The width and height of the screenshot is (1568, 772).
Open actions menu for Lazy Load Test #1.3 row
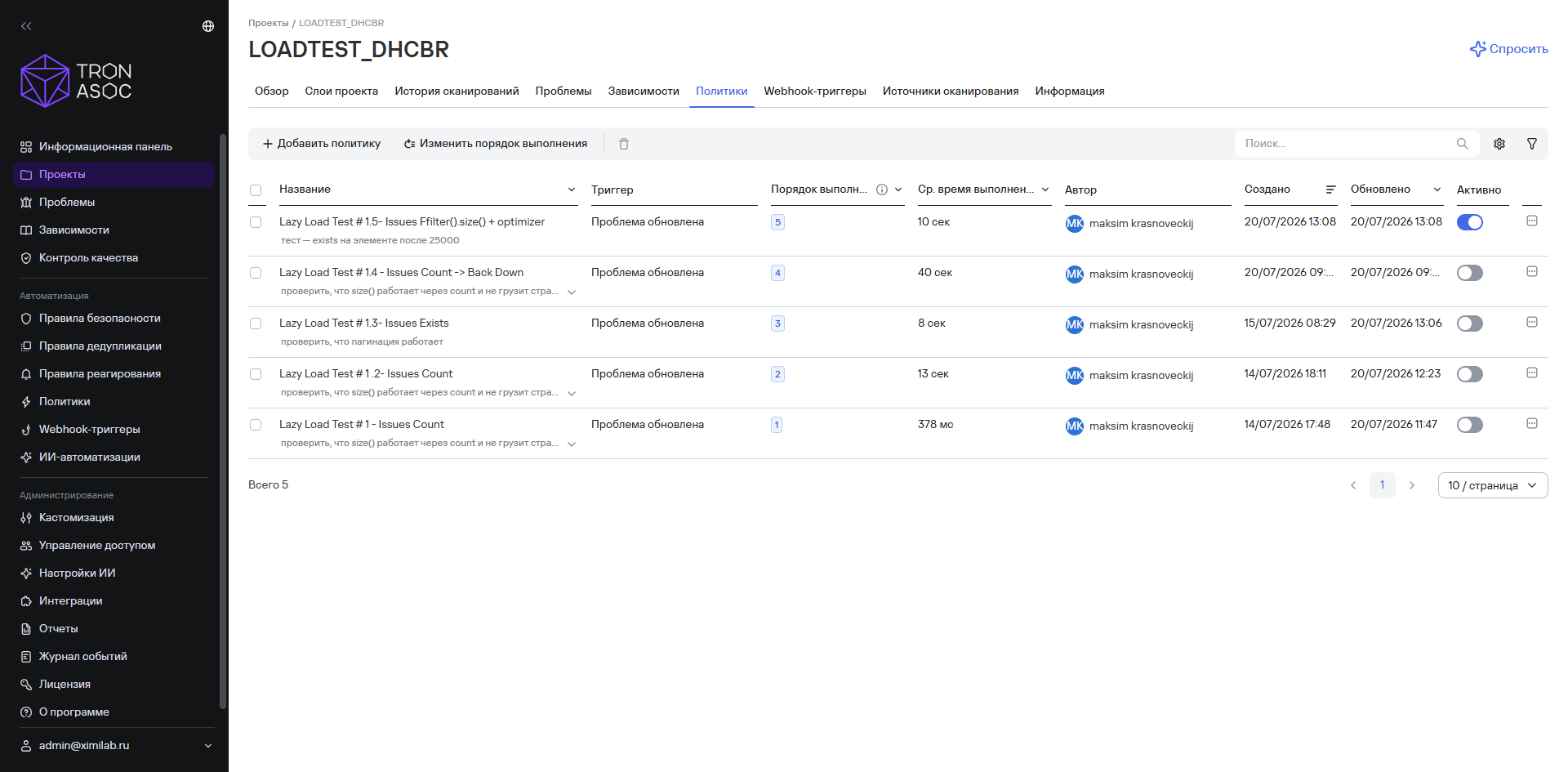coord(1532,322)
